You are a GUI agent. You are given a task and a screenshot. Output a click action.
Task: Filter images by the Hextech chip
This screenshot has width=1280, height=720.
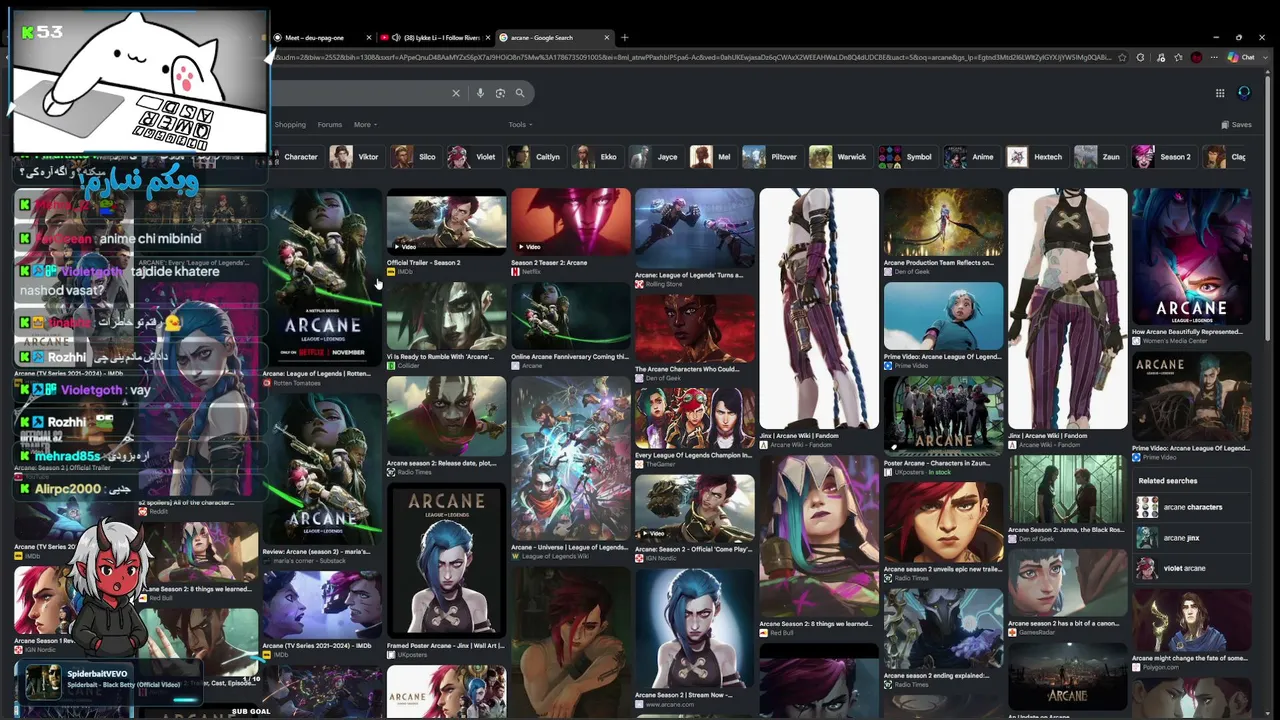tap(1037, 157)
